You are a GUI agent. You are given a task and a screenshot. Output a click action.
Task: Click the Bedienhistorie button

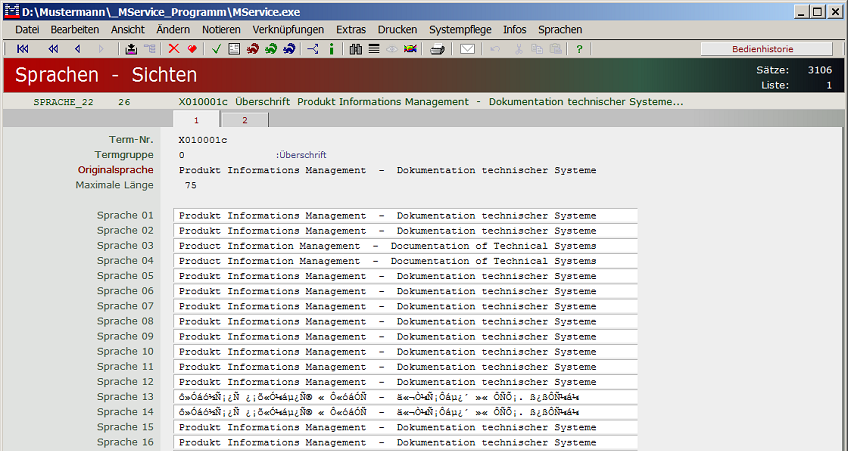767,49
